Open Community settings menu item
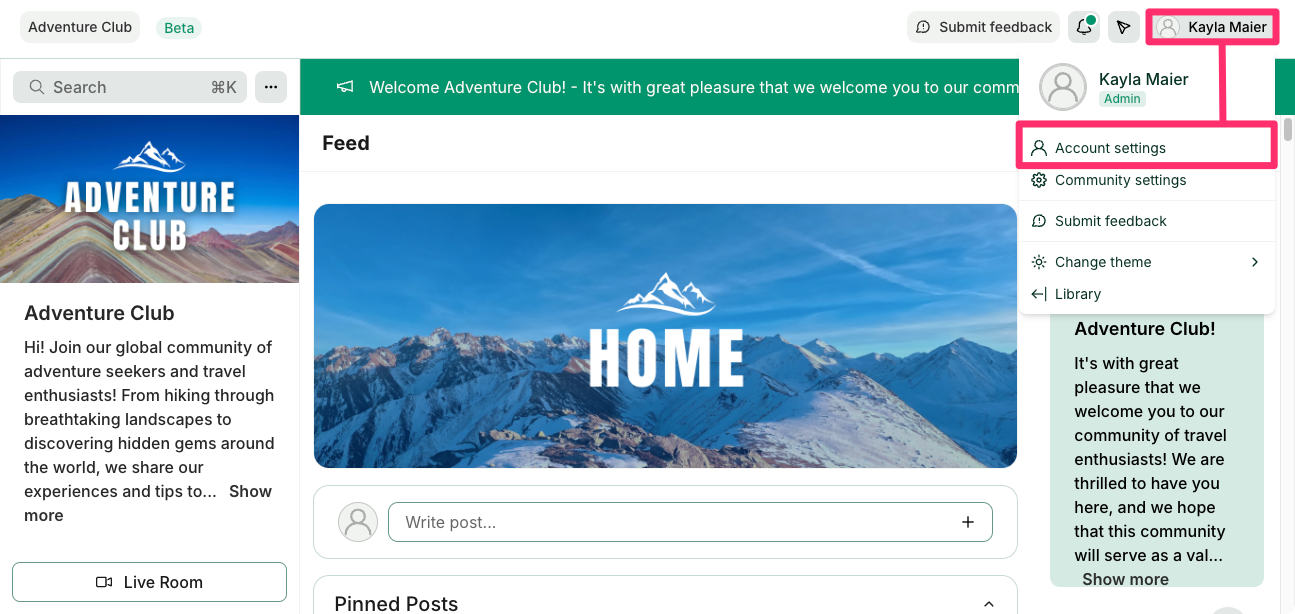 click(1147, 180)
